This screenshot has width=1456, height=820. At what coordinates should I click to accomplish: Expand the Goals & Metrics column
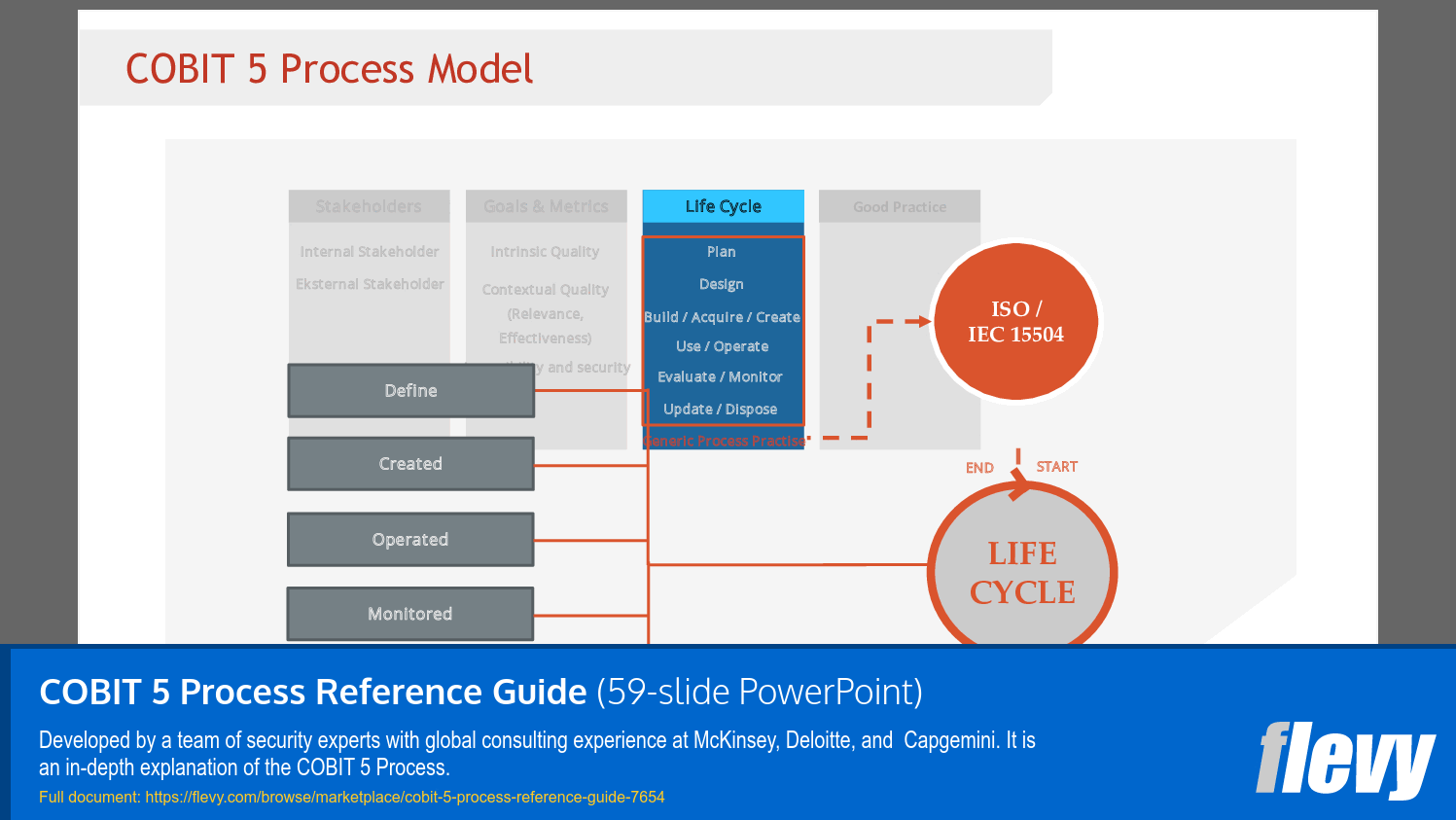pos(546,206)
